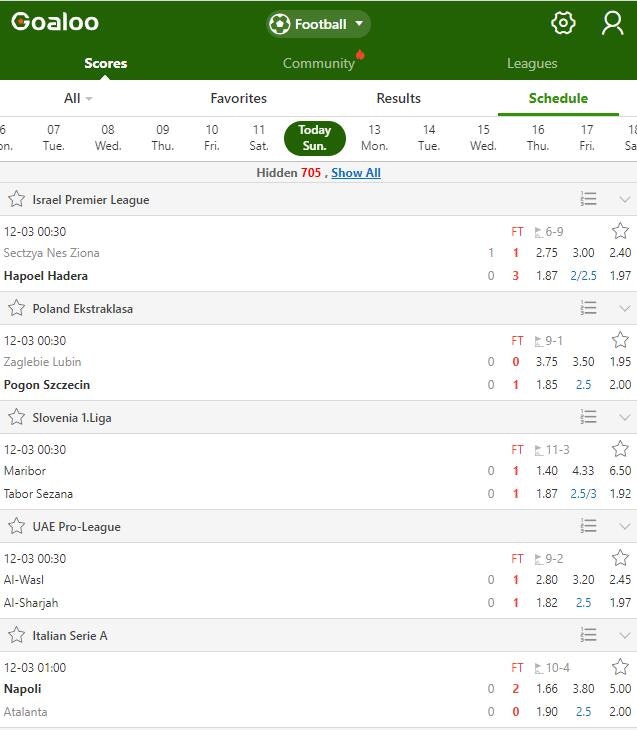Click the corner flag icon in Pogon Szczecin match
637x730 pixels.
(539, 341)
